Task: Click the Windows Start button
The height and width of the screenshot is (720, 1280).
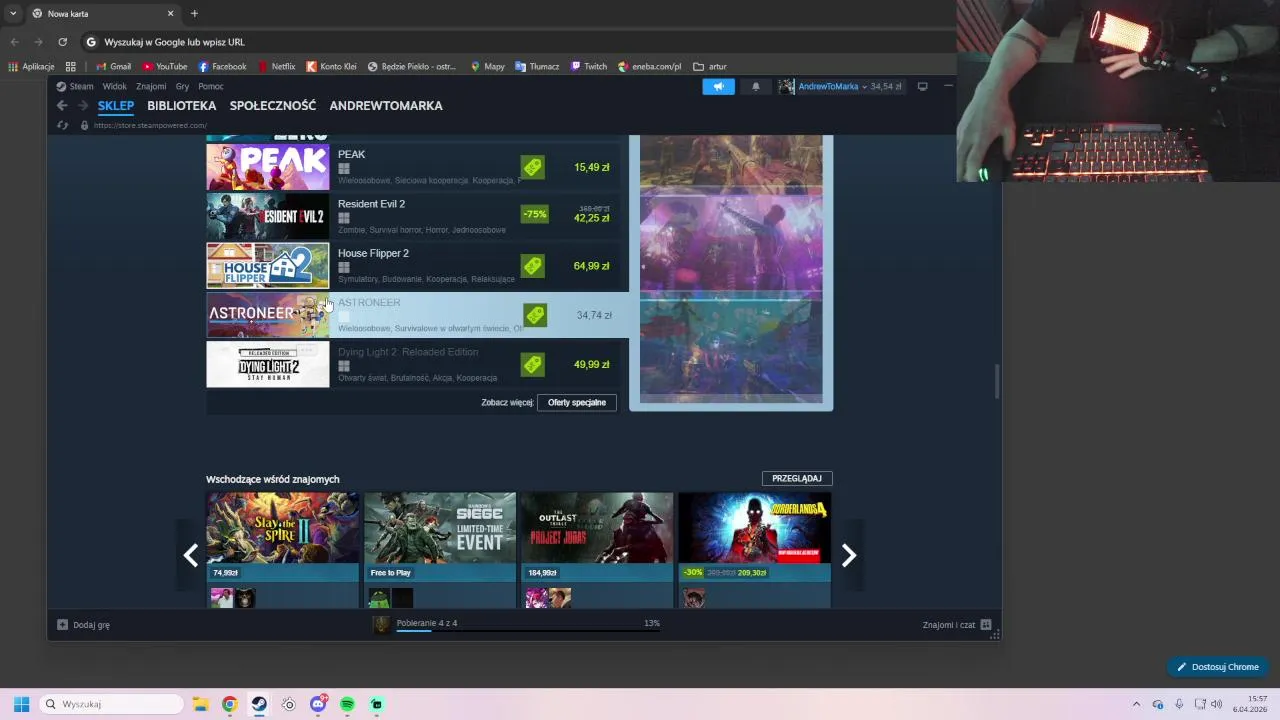Action: tap(21, 704)
